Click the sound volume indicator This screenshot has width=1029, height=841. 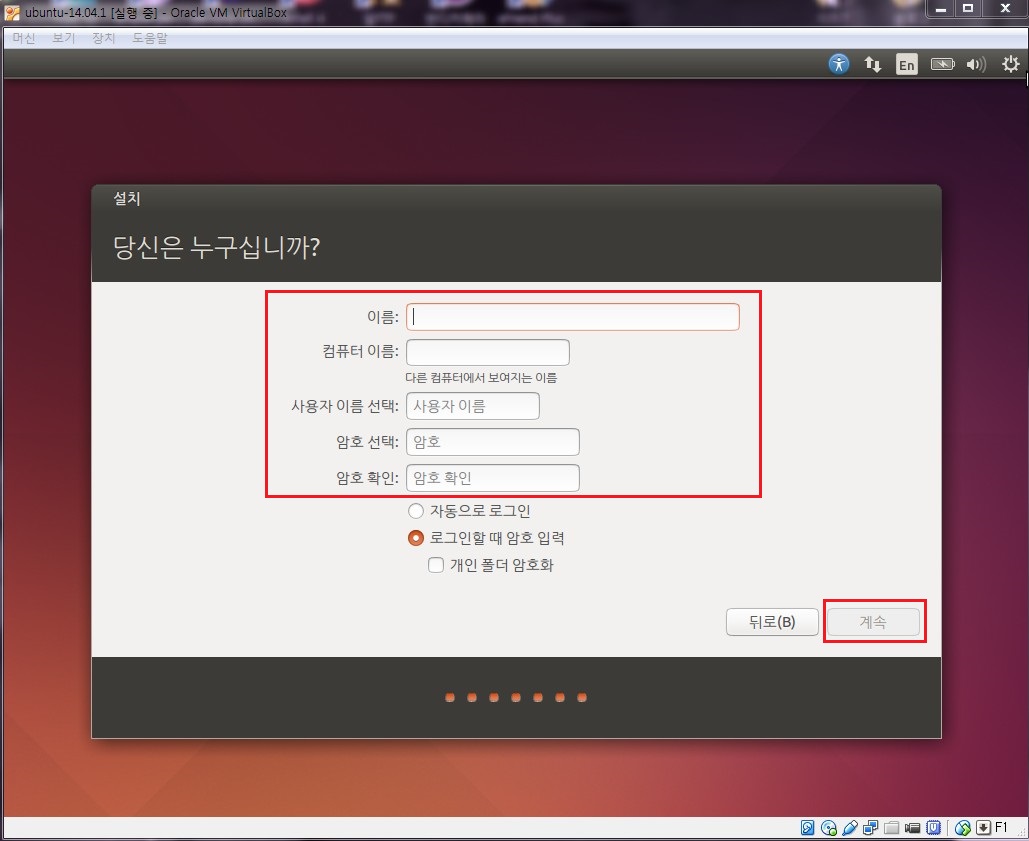click(x=975, y=64)
